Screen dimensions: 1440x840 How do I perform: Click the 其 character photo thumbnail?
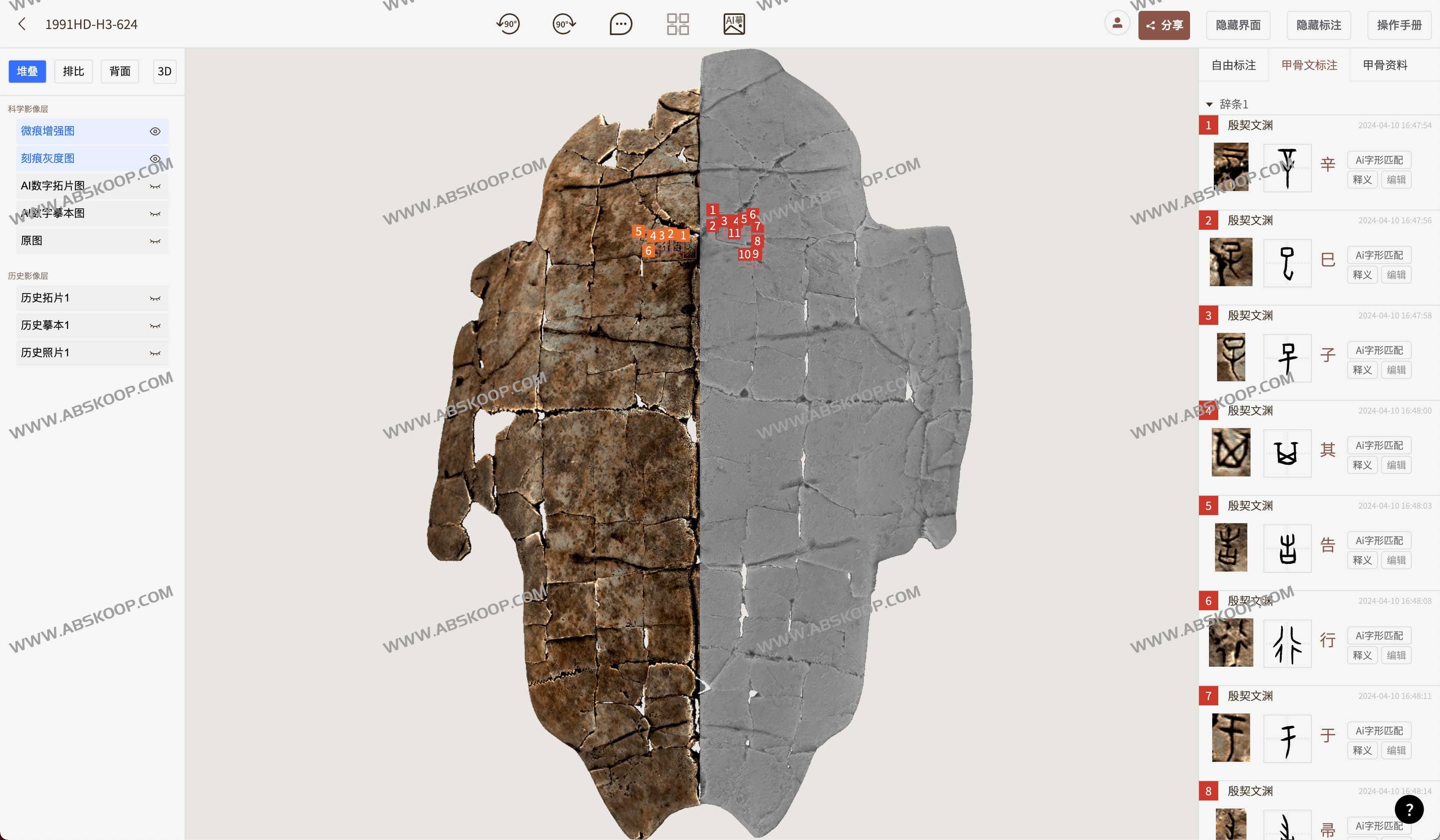point(1231,453)
